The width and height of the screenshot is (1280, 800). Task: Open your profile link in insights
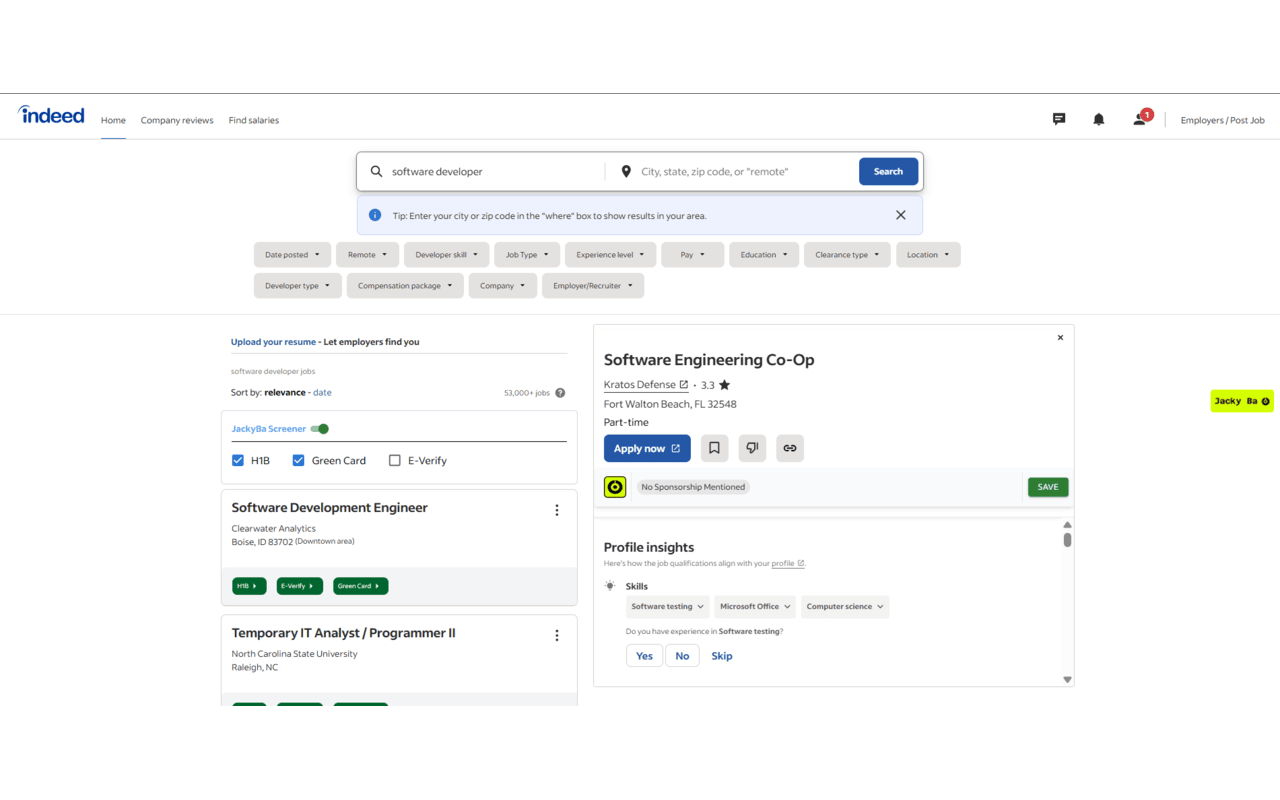point(788,564)
